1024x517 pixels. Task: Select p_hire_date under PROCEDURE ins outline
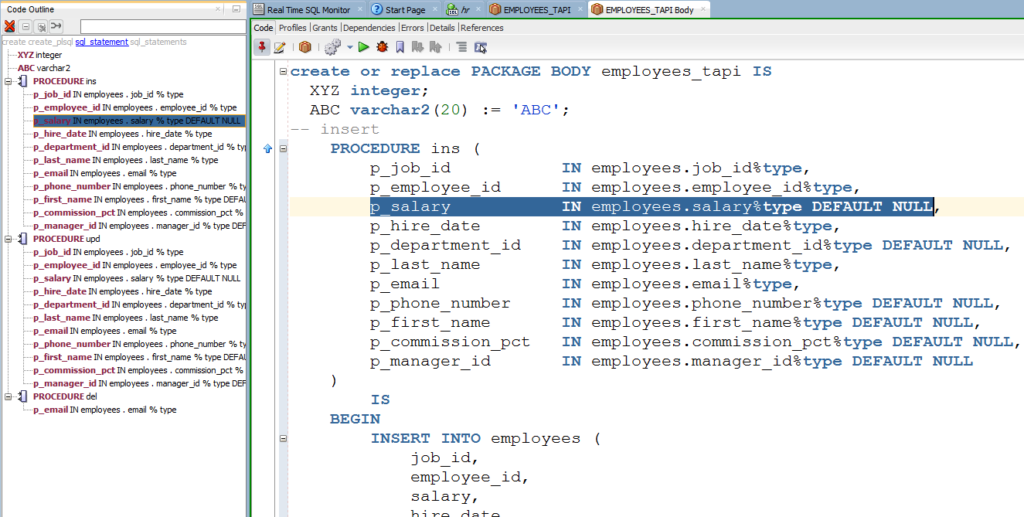[60, 133]
